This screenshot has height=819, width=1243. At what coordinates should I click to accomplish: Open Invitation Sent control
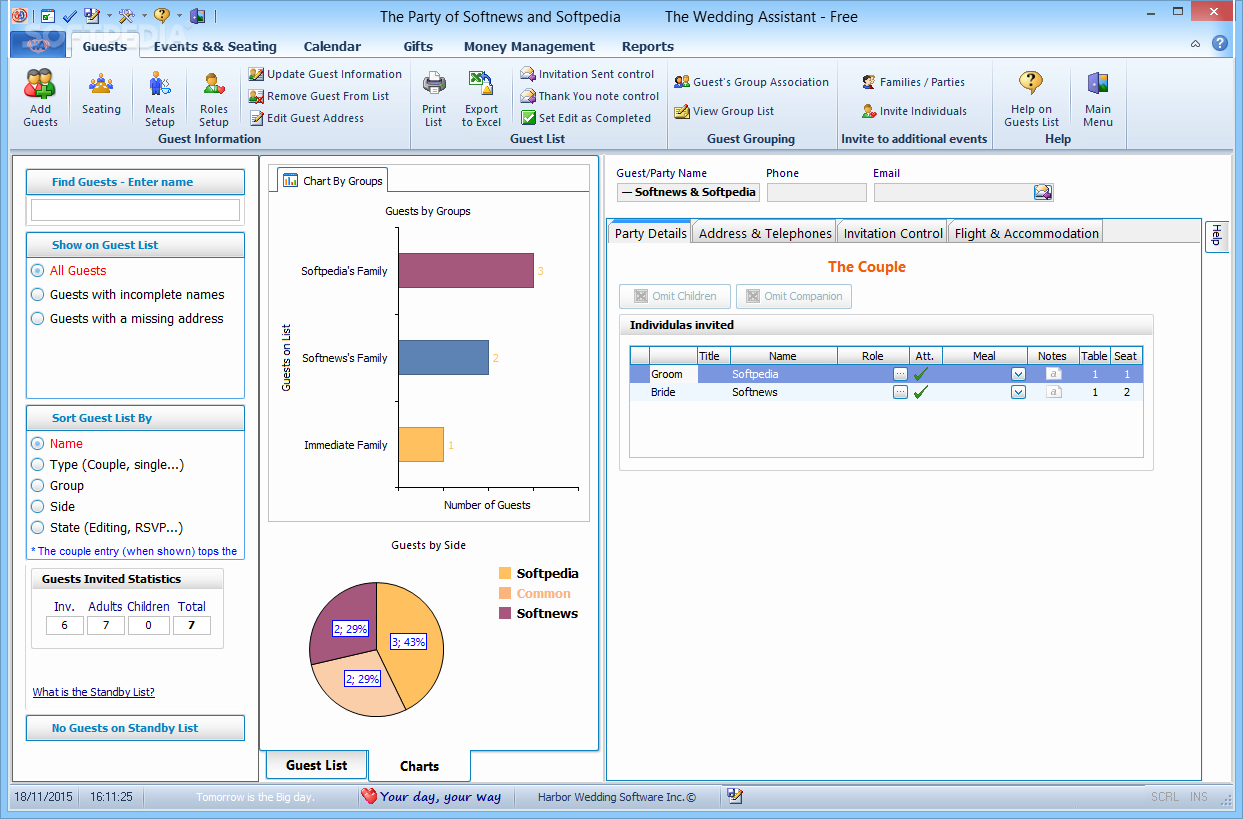coord(587,74)
